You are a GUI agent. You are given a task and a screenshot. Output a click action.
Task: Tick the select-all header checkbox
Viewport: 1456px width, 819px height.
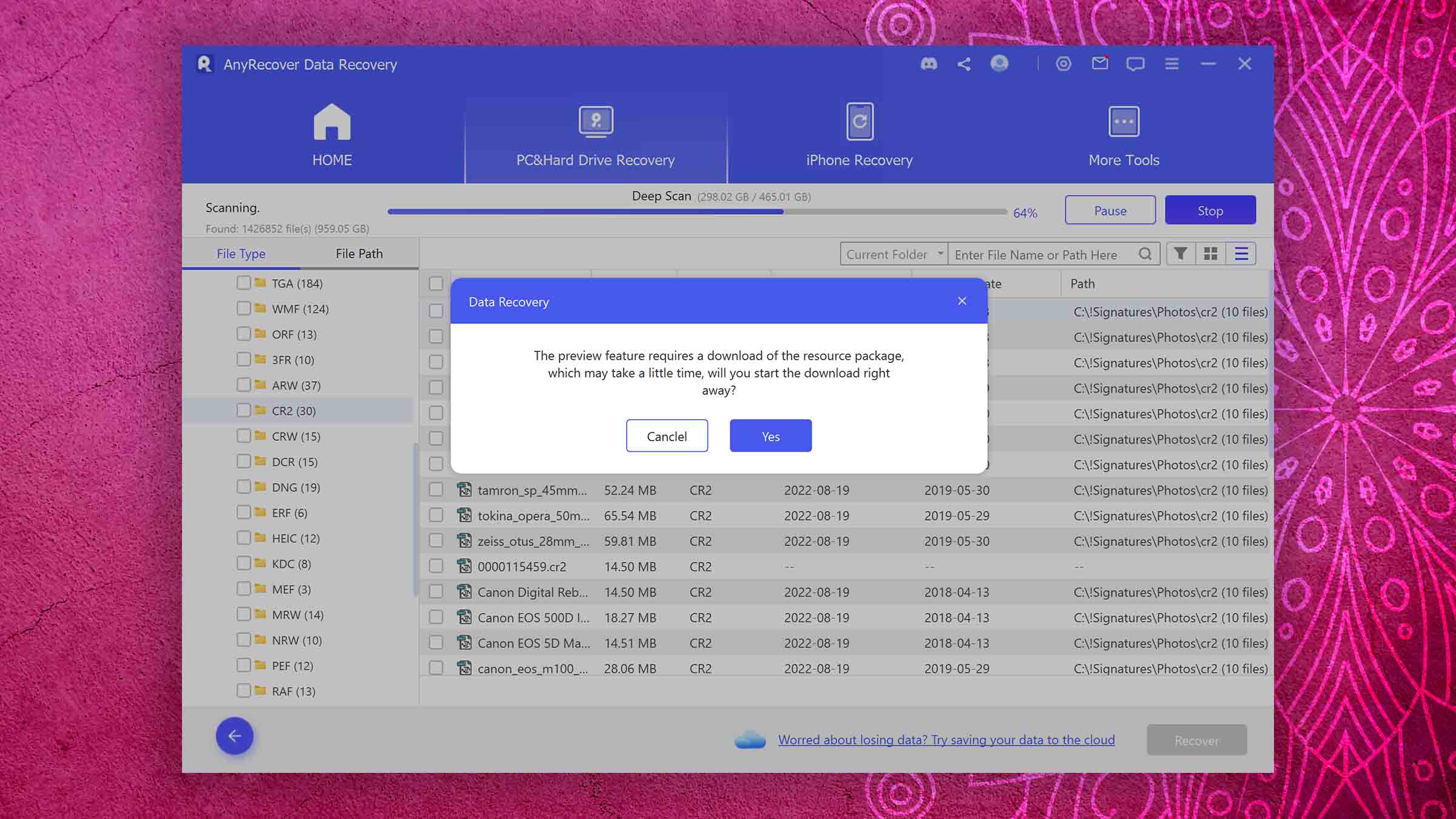pyautogui.click(x=436, y=283)
